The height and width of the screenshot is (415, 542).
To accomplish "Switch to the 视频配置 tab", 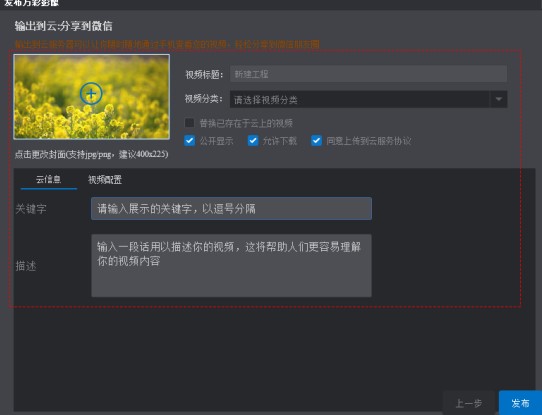I will (105, 180).
